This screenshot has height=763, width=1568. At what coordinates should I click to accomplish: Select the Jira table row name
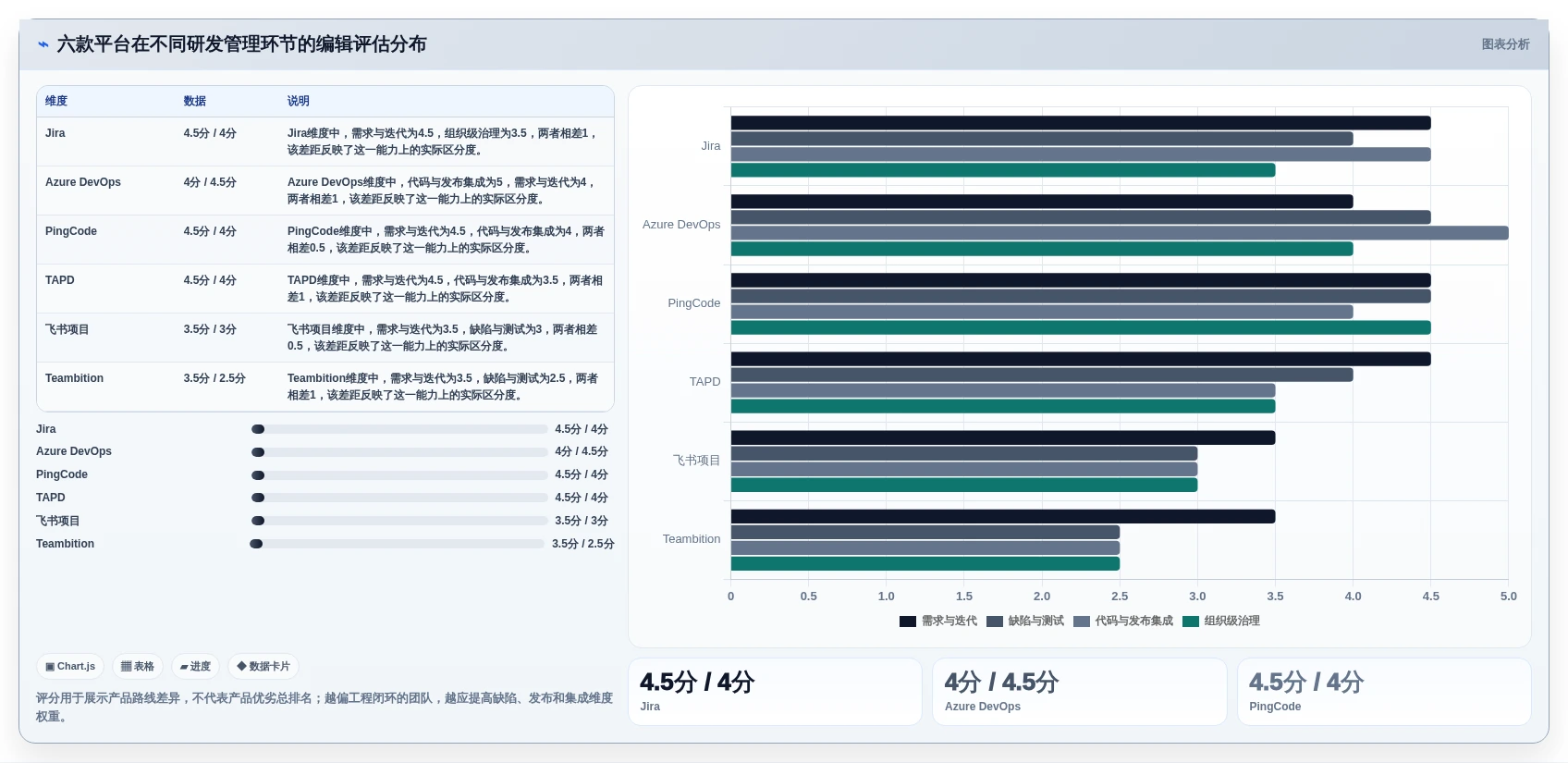(x=55, y=133)
